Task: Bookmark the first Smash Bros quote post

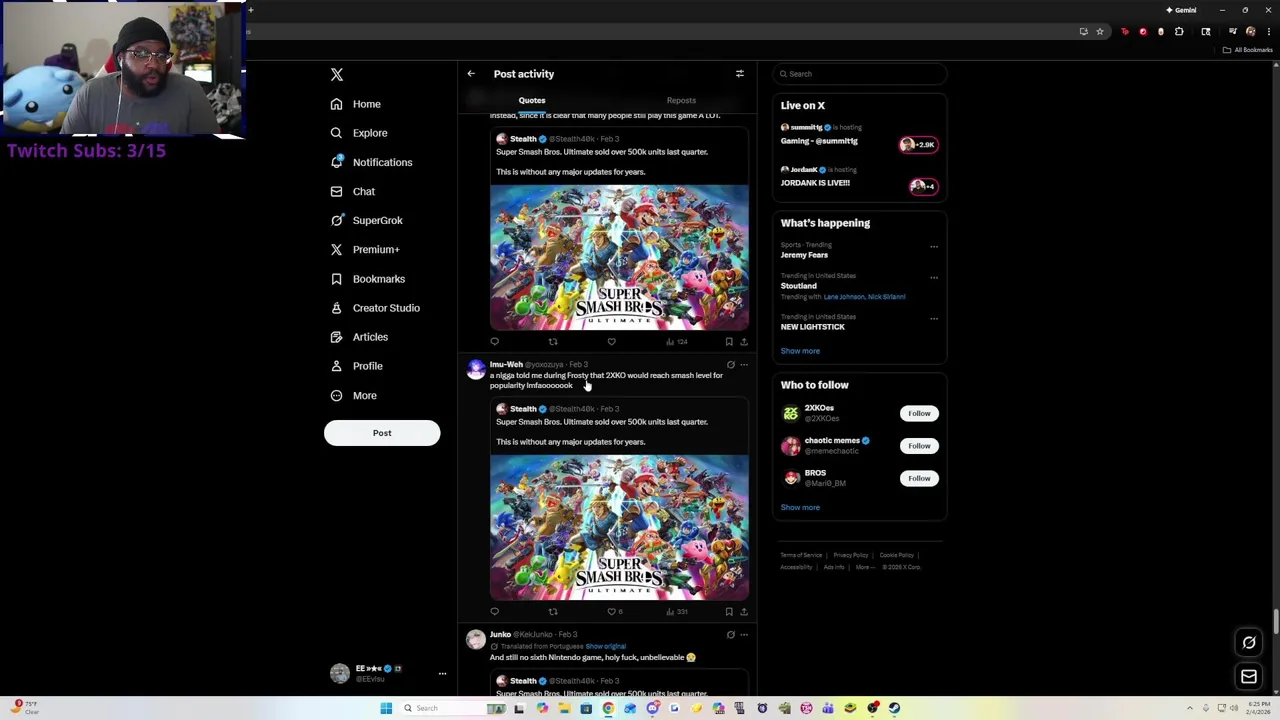Action: 729,342
